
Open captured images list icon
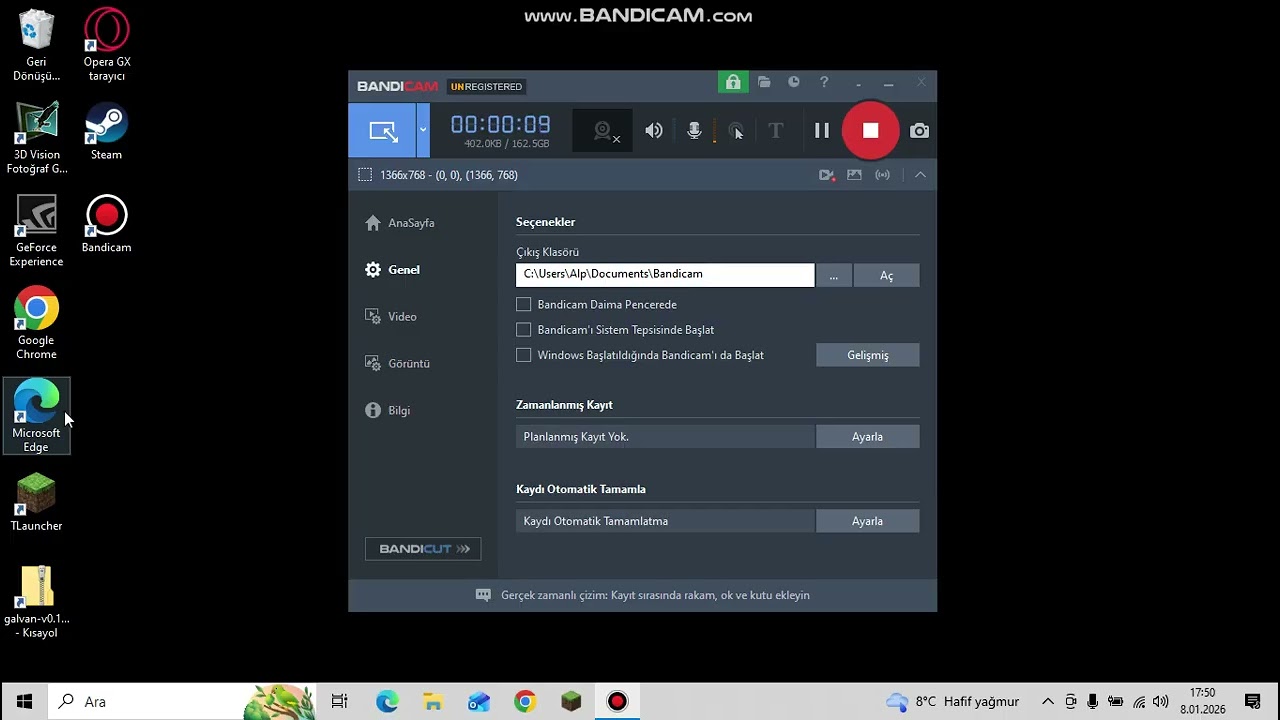point(854,175)
